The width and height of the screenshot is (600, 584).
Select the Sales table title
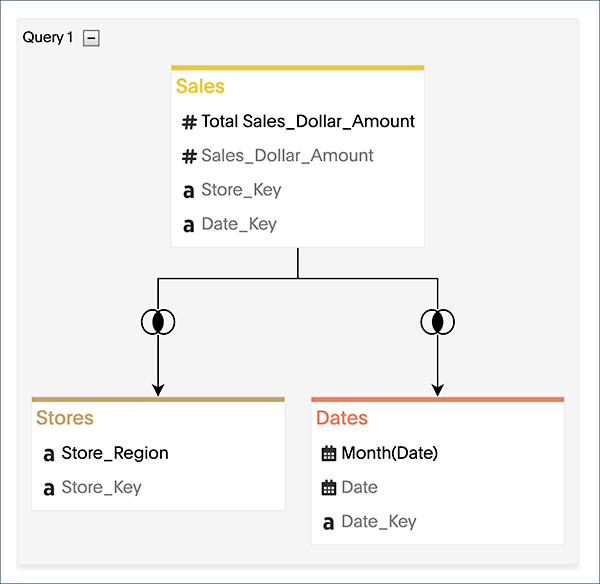coord(200,87)
